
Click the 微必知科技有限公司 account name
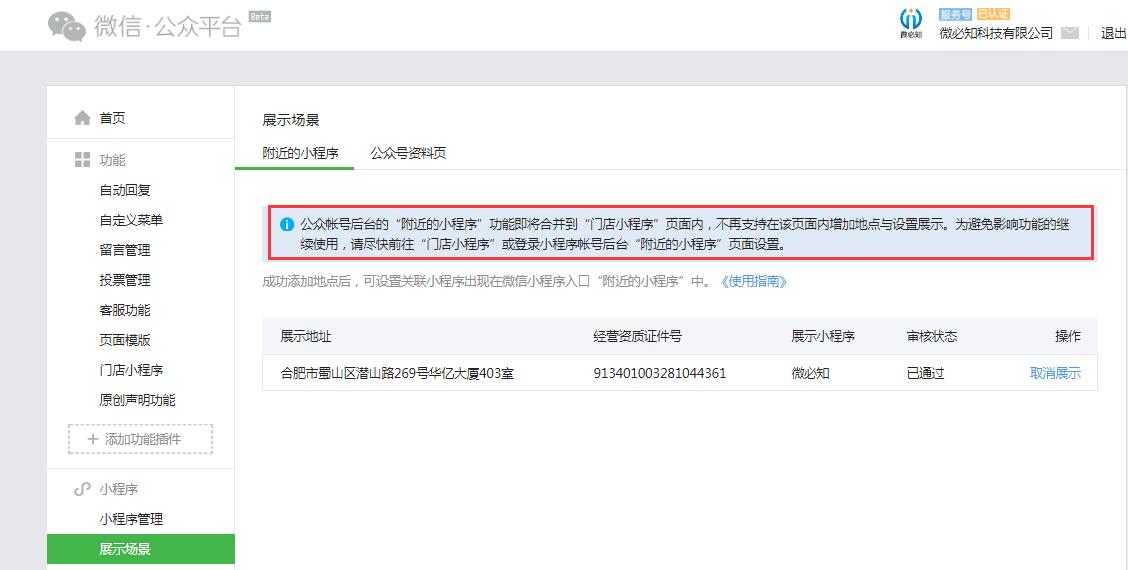[996, 33]
